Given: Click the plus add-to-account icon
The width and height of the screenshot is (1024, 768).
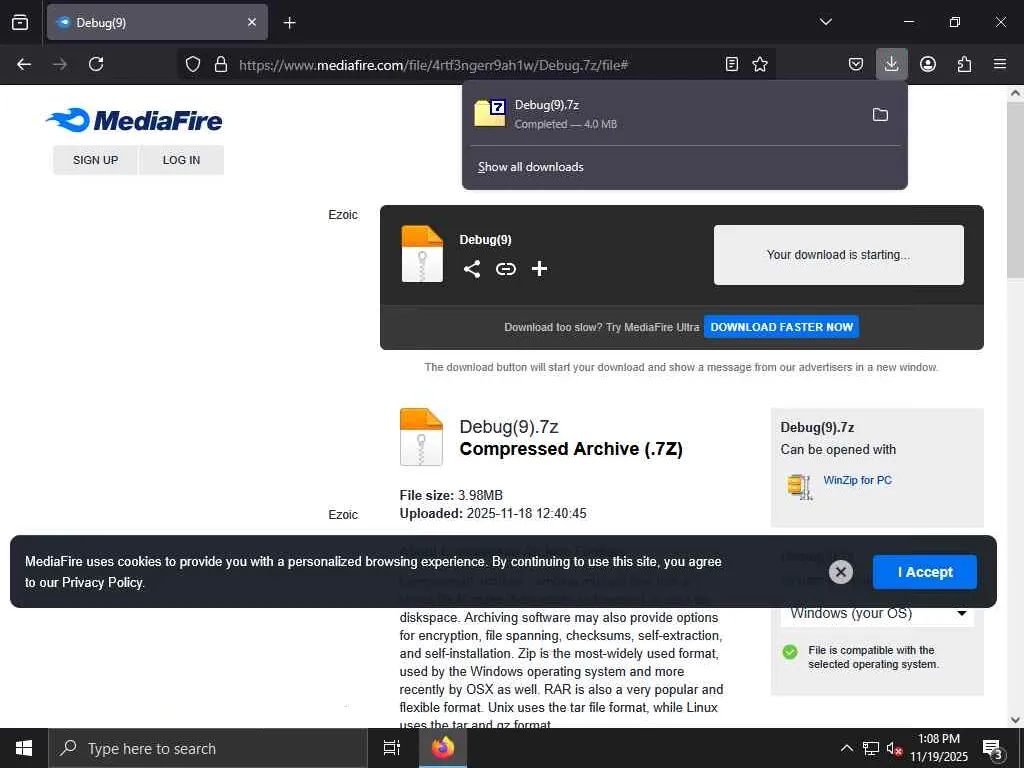Looking at the screenshot, I should 539,268.
